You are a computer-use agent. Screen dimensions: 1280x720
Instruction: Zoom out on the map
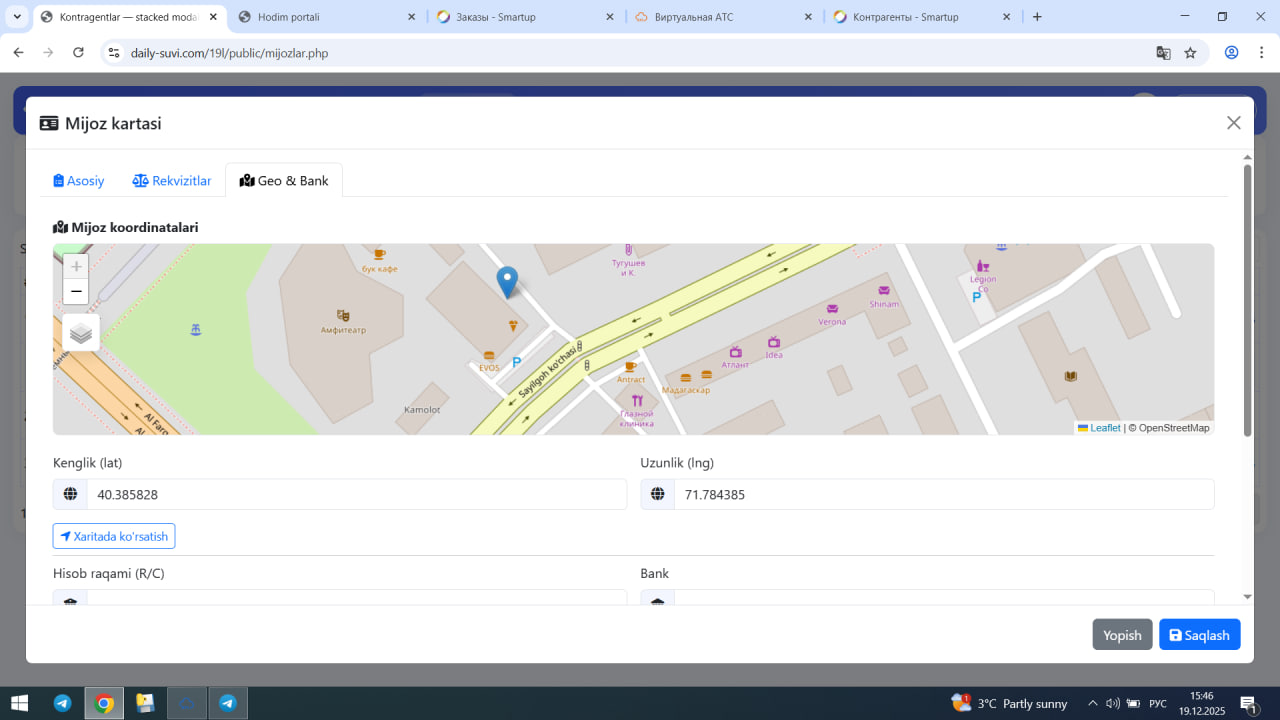[x=76, y=292]
